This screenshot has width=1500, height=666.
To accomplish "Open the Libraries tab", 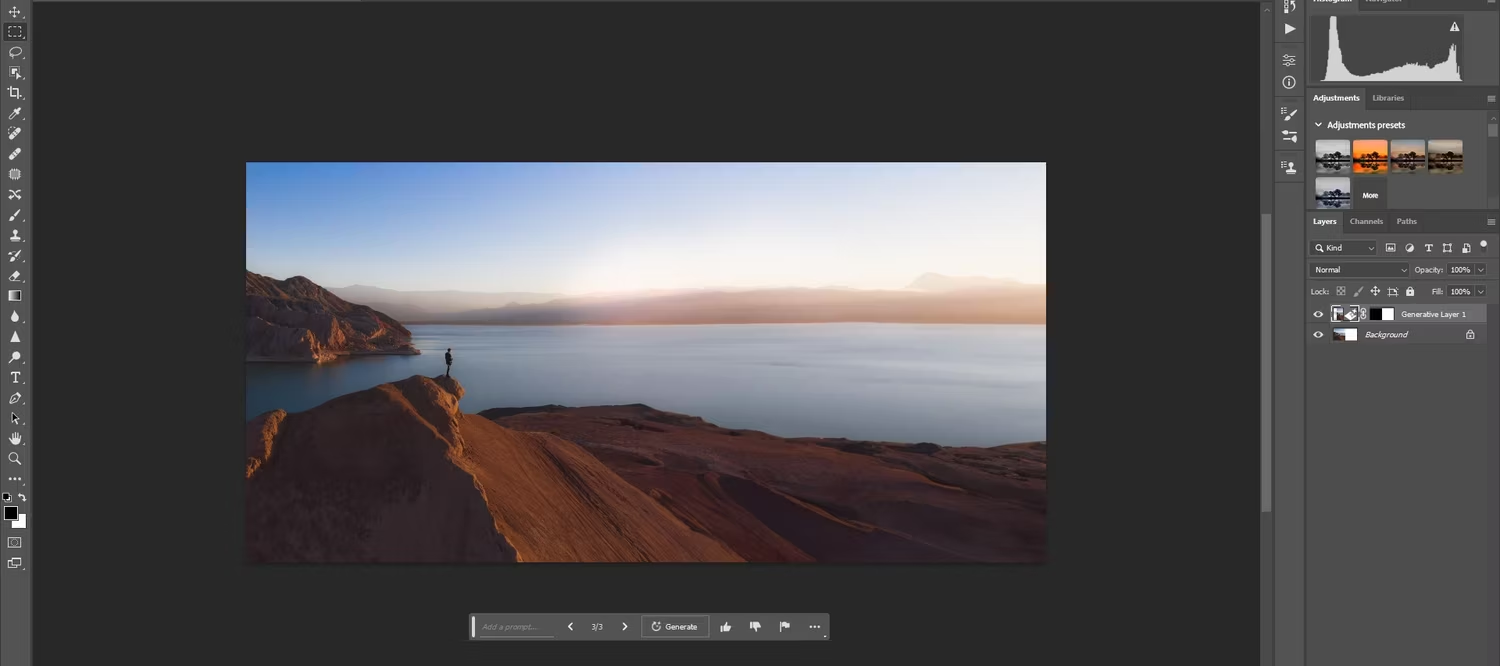I will [1388, 98].
